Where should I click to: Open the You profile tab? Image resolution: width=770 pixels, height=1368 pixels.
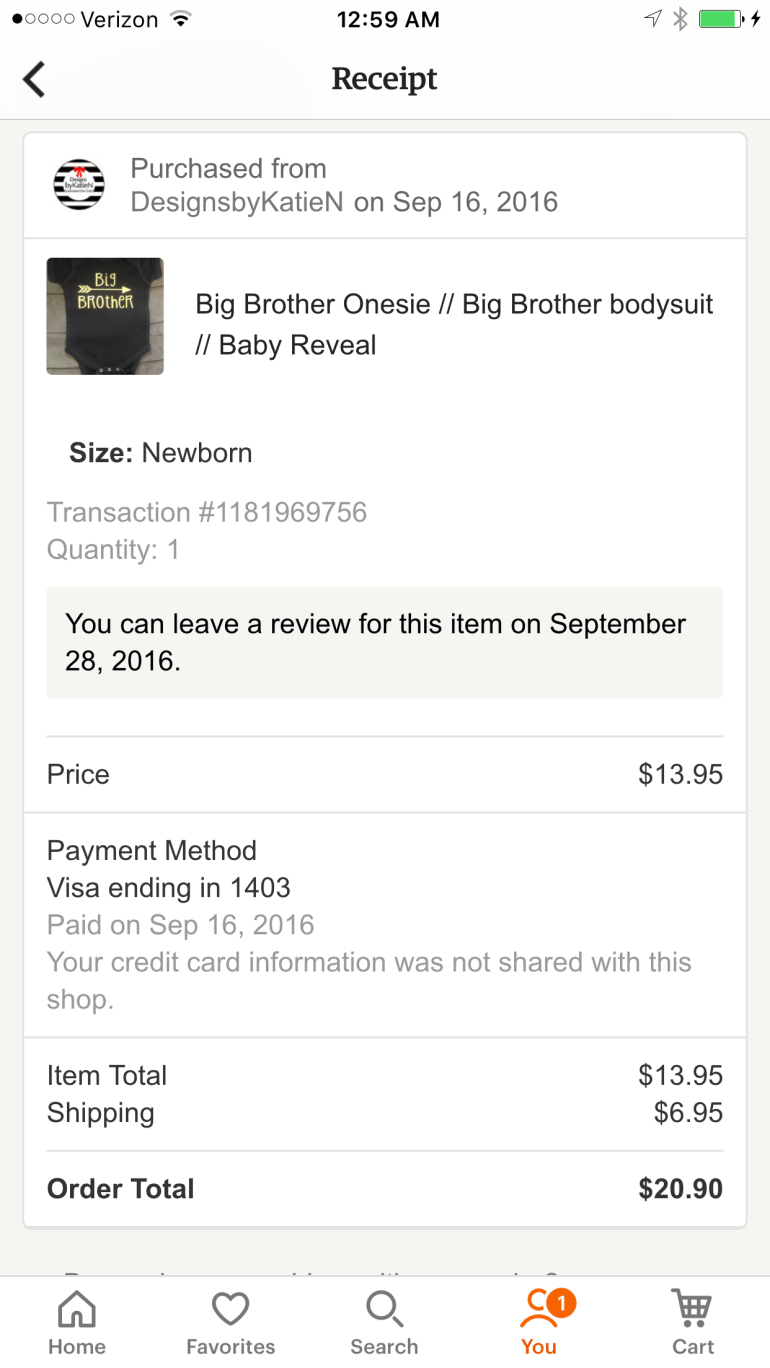click(x=538, y=1322)
